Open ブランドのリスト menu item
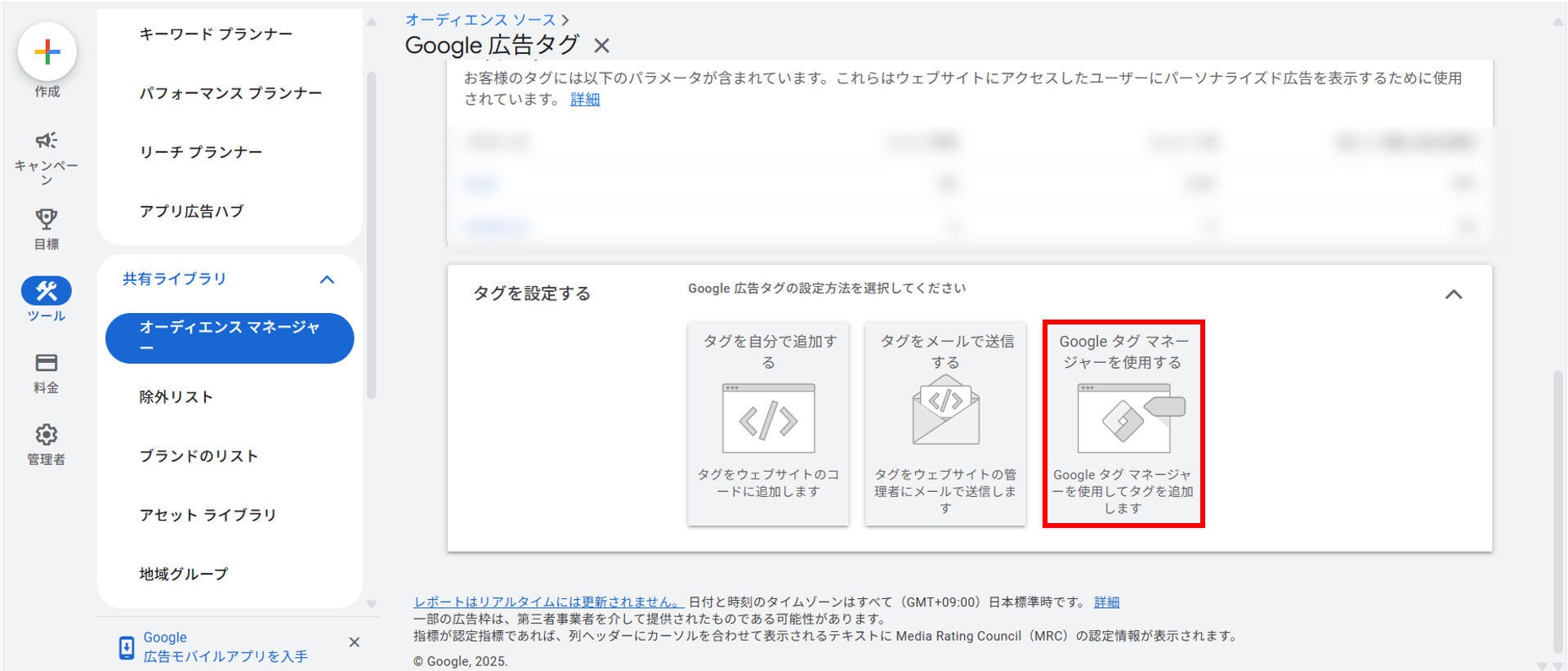Image resolution: width=1568 pixels, height=671 pixels. [199, 456]
